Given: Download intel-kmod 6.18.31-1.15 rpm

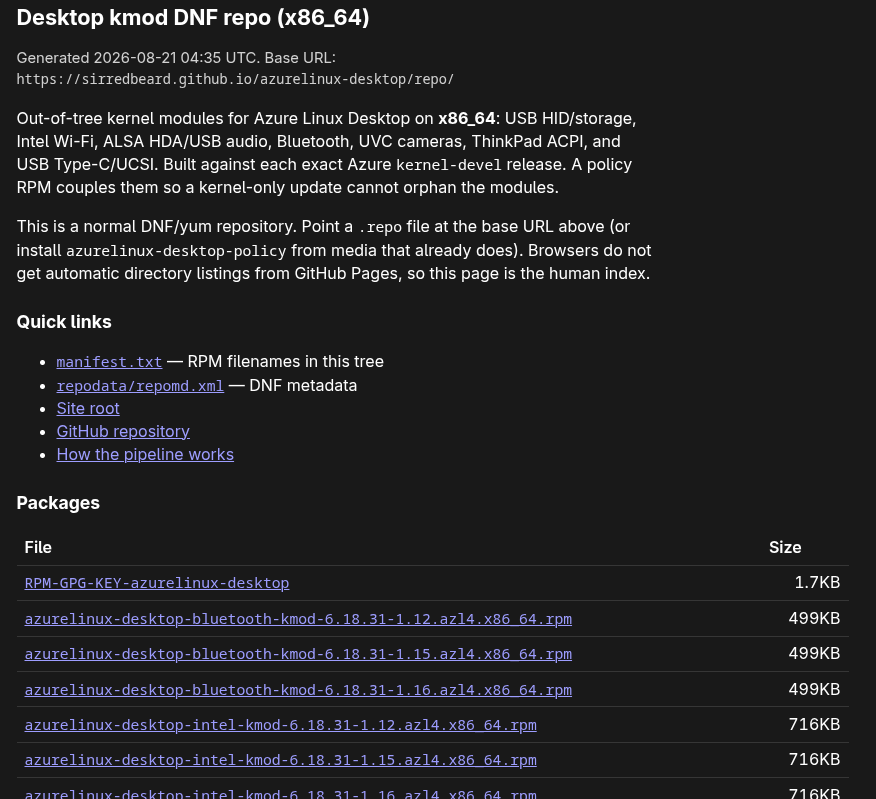Looking at the screenshot, I should pos(280,760).
